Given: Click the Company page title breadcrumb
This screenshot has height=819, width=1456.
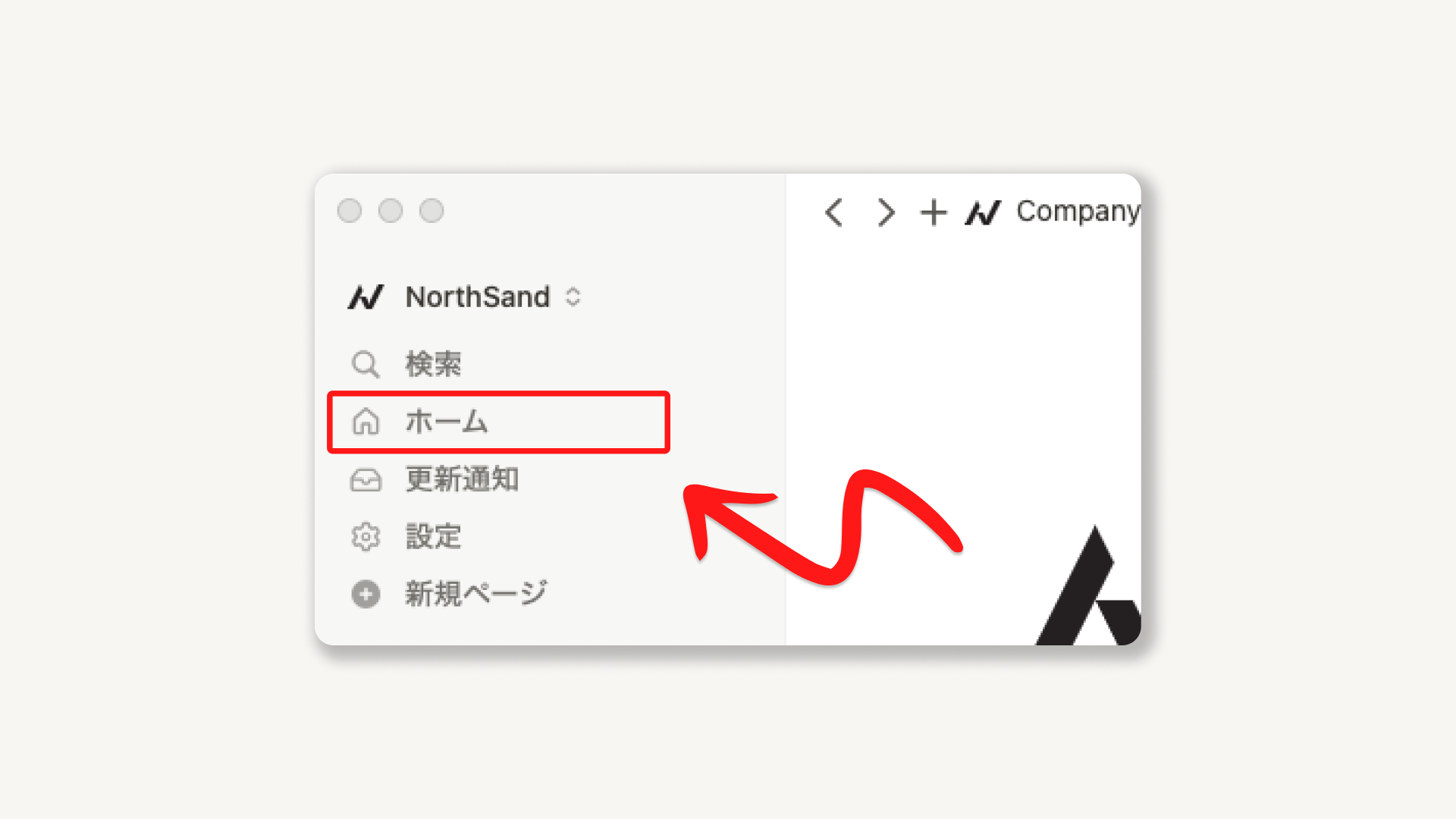Looking at the screenshot, I should coord(1078,212).
